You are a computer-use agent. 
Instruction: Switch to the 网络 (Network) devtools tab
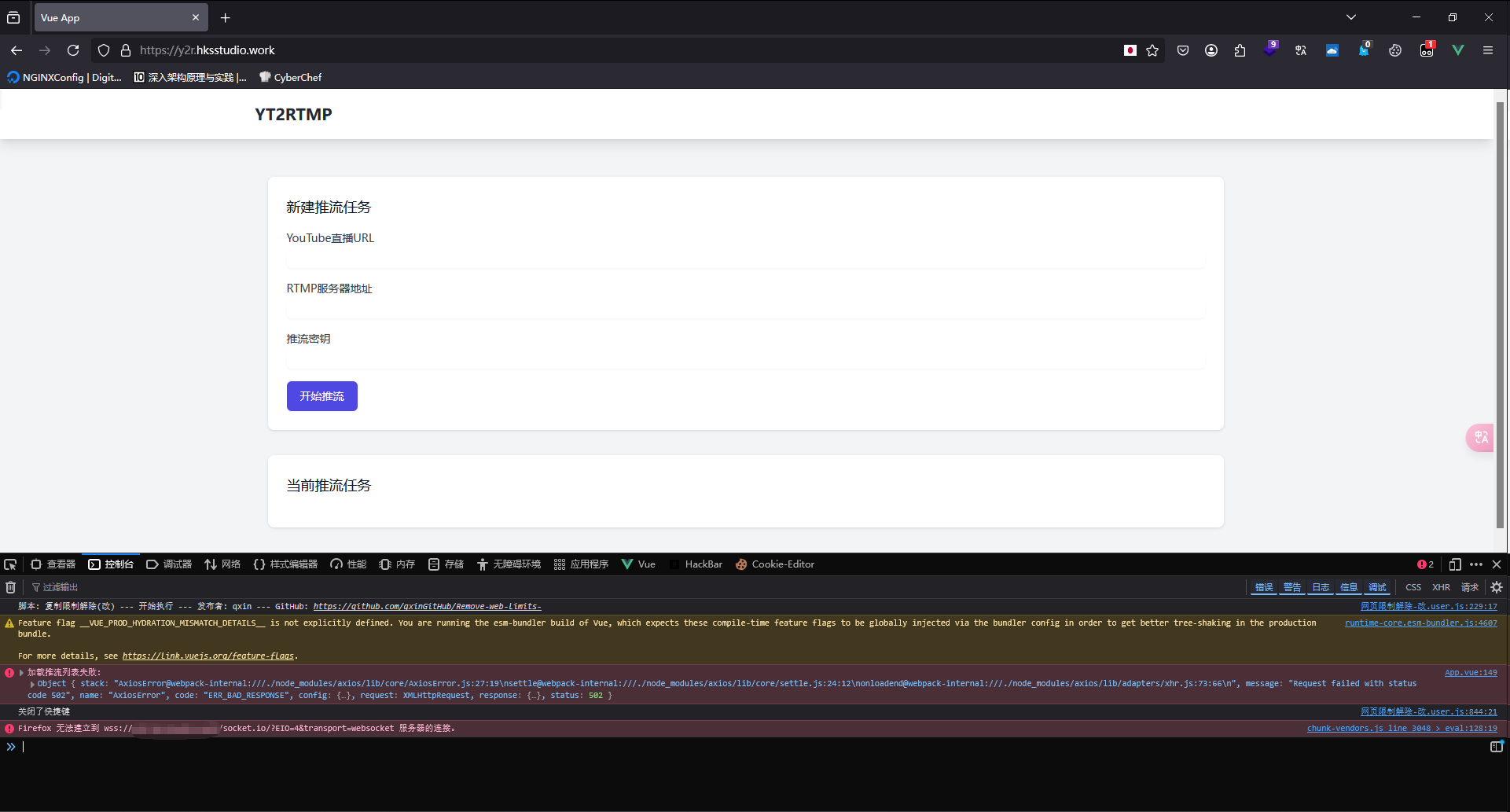click(x=222, y=564)
